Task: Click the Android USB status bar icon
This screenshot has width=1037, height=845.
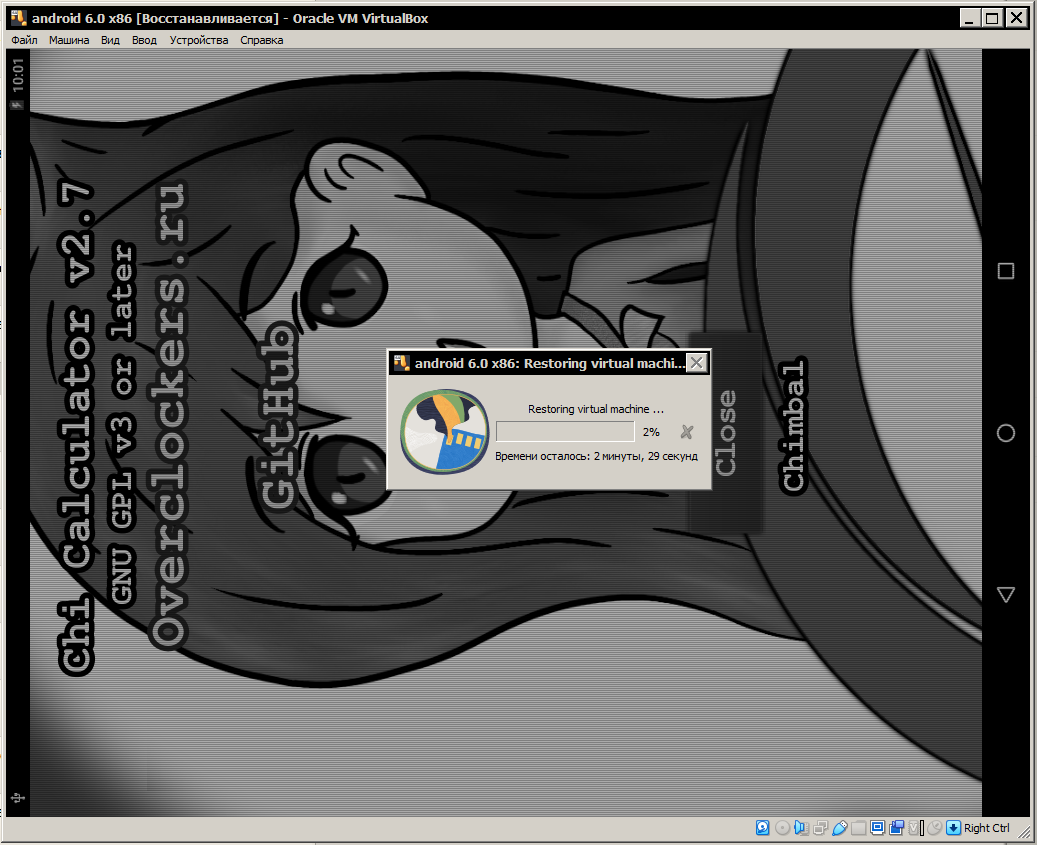Action: pos(18,797)
